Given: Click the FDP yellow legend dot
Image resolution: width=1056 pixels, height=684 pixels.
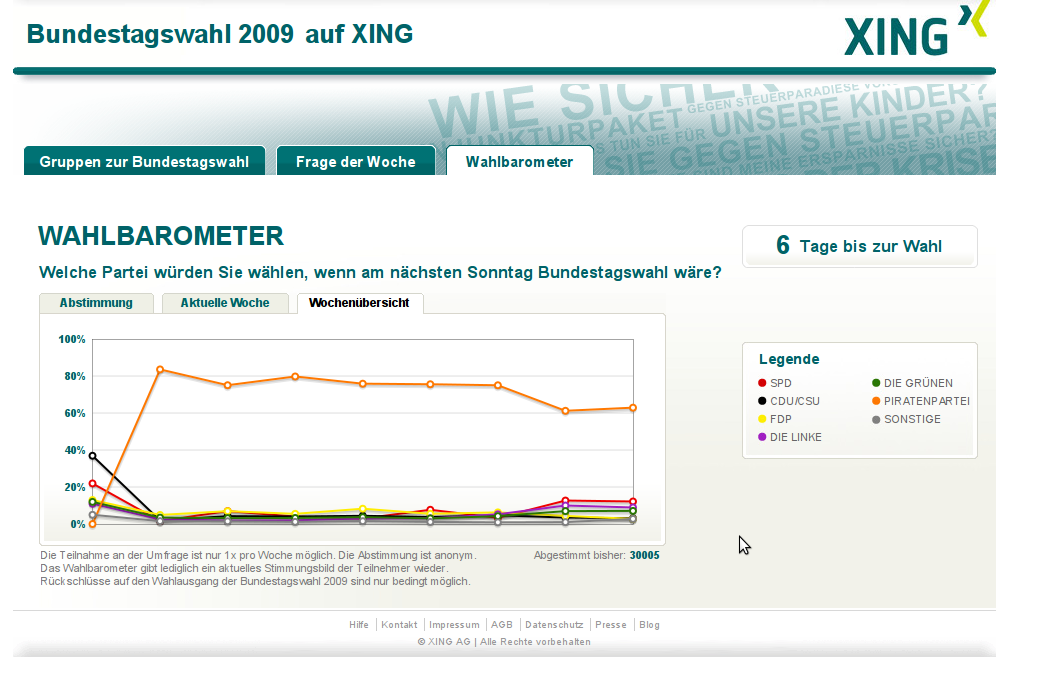Looking at the screenshot, I should [762, 419].
